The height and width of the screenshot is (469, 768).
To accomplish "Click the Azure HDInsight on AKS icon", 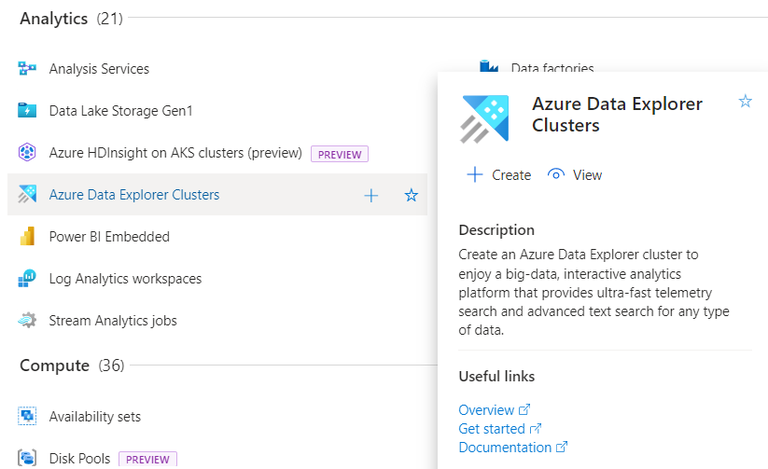I will 27,153.
